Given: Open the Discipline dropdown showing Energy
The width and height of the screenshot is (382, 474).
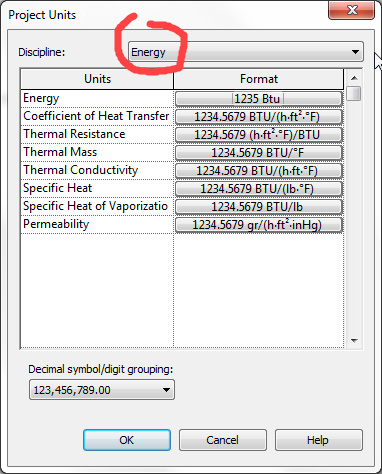Looking at the screenshot, I should pos(246,52).
